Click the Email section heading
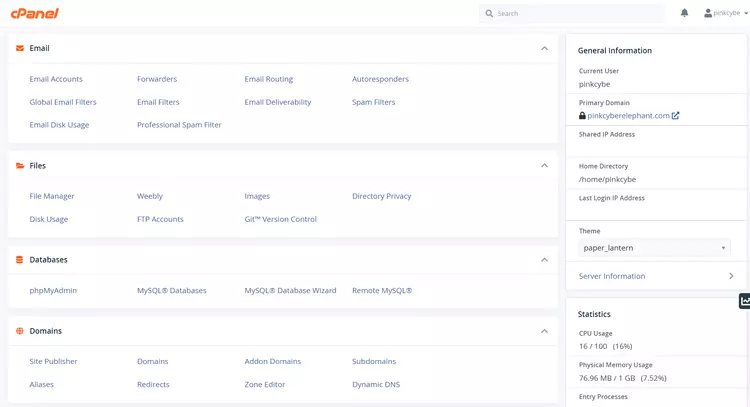The height and width of the screenshot is (407, 750). (x=39, y=48)
